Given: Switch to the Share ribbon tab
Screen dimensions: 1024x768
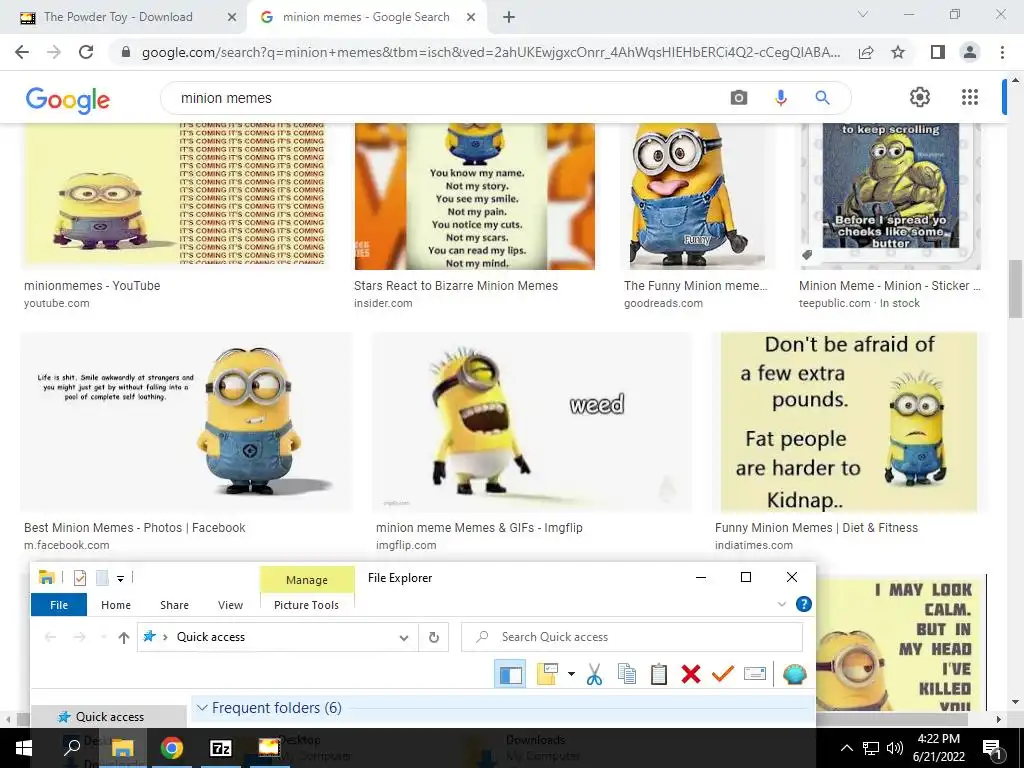Looking at the screenshot, I should (x=174, y=605).
